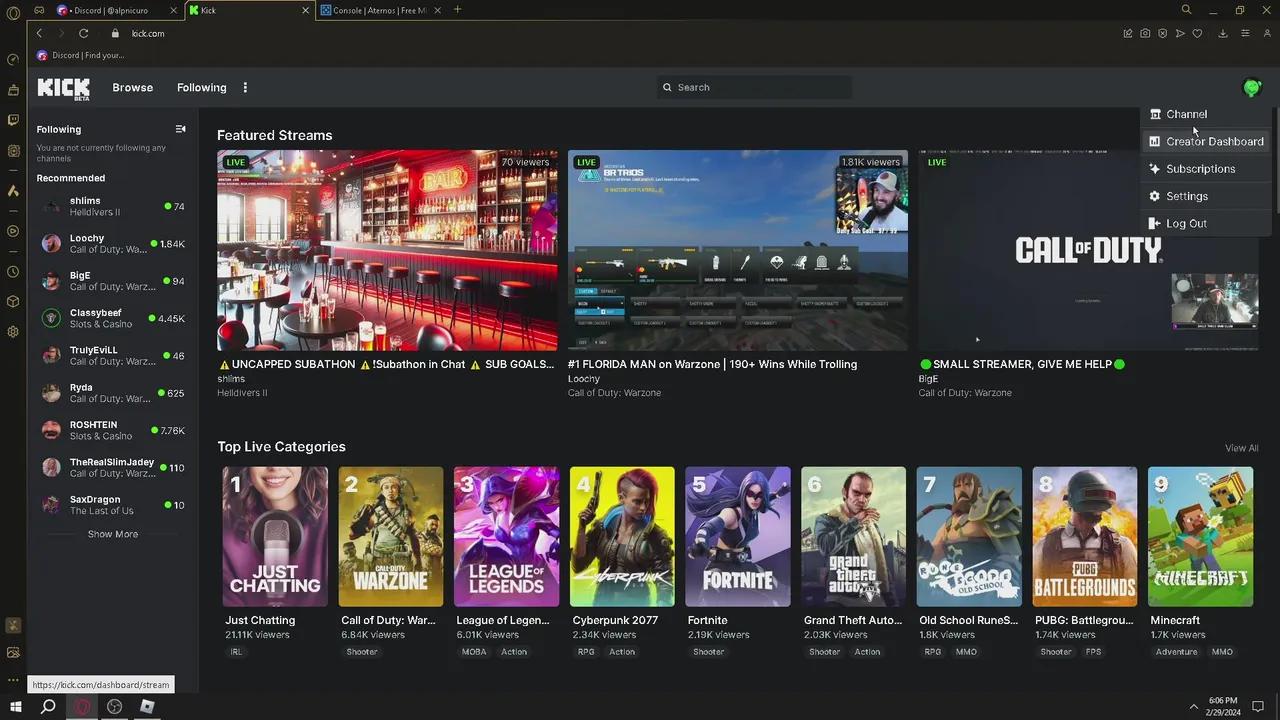Take a snapshot using the camera icon
This screenshot has height=720, width=1280.
[1145, 33]
